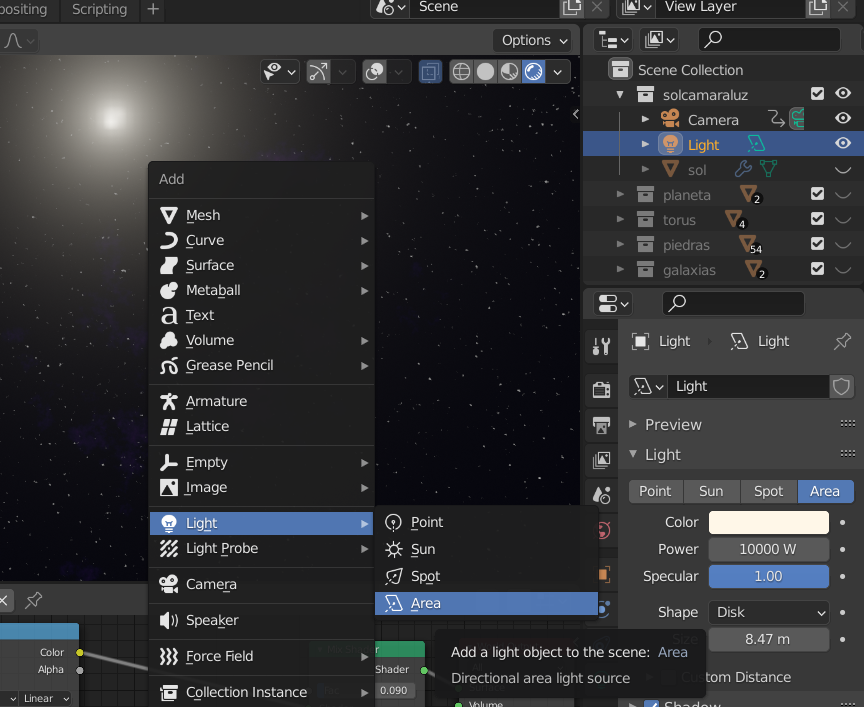This screenshot has width=864, height=707.
Task: Hide solcamaraluz collection with its eye icon
Action: coord(843,93)
